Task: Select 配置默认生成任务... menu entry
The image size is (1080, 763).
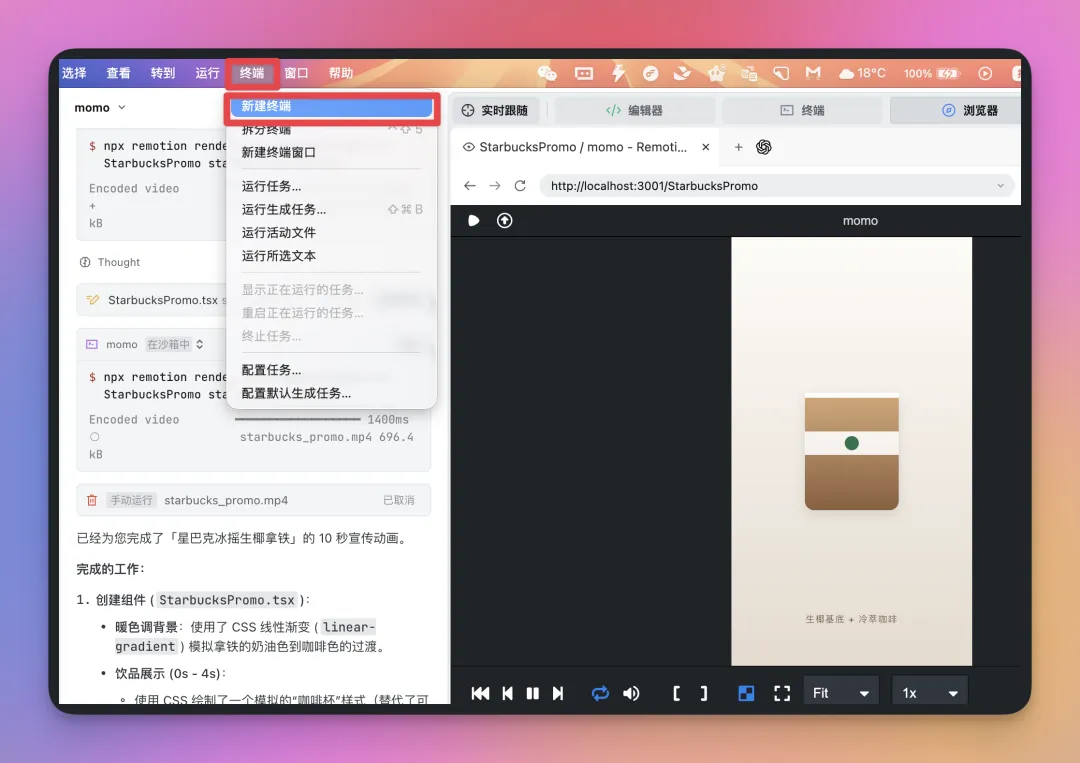Action: point(332,393)
